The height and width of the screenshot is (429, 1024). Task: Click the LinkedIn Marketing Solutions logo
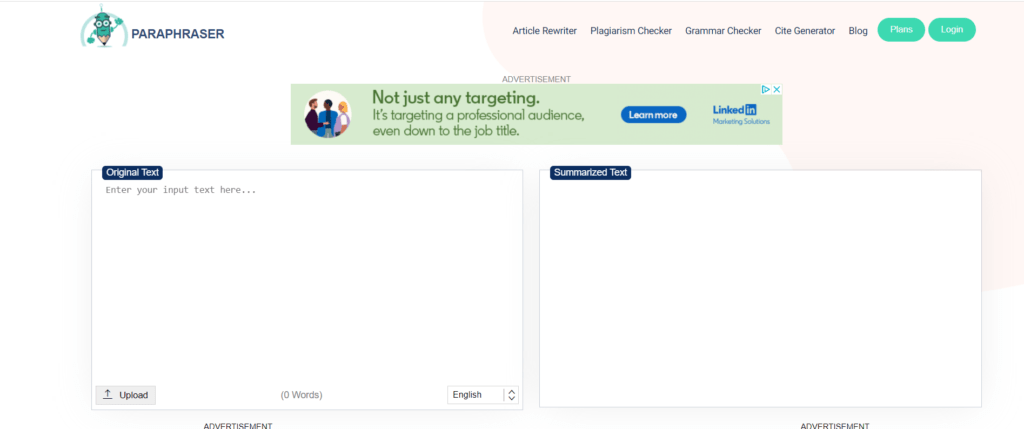pos(741,114)
